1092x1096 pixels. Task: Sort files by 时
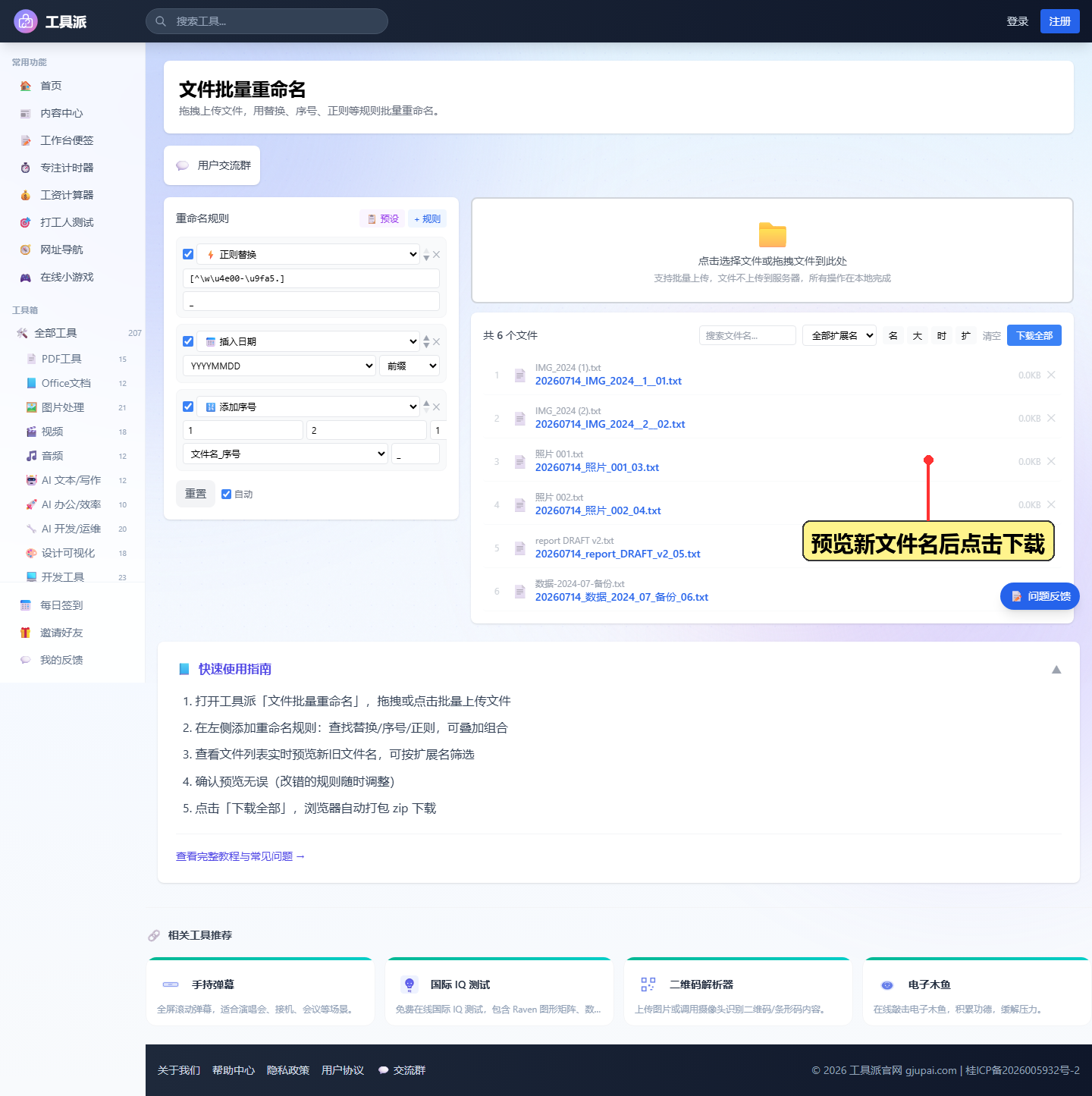click(x=942, y=335)
